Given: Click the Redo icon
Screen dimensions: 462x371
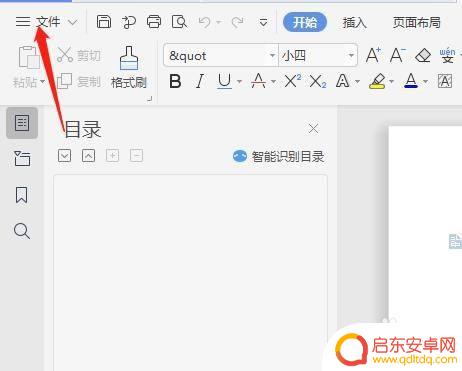Looking at the screenshot, I should [x=238, y=23].
